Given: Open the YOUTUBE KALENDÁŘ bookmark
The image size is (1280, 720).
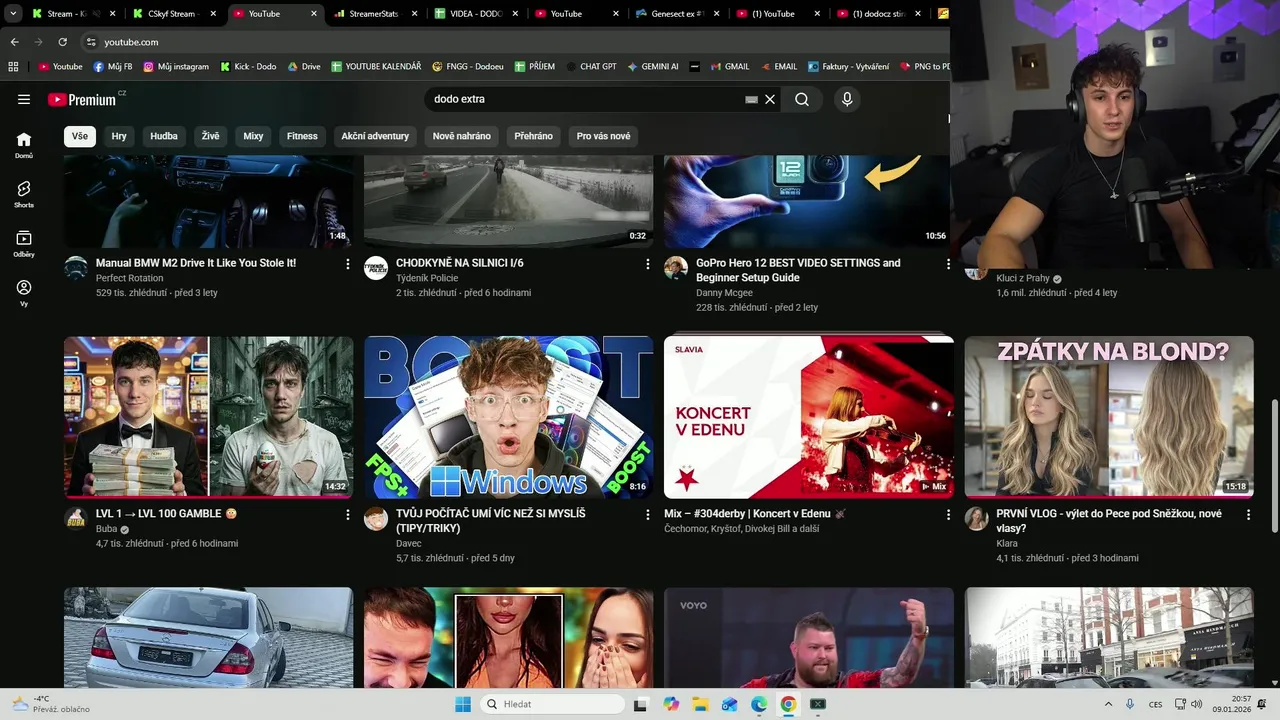Looking at the screenshot, I should click(x=375, y=67).
